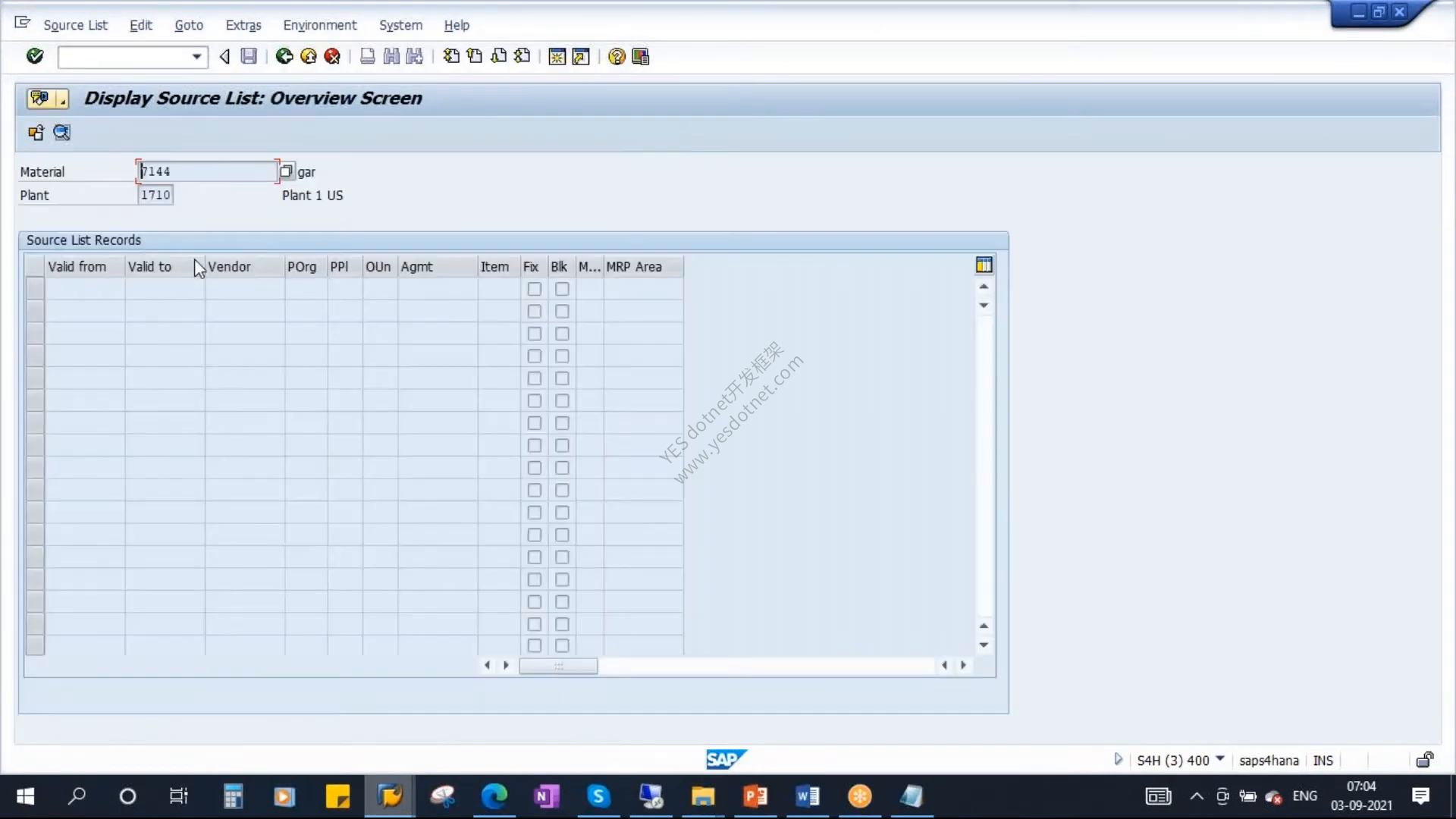Open the Extras menu
This screenshot has height=819, width=1456.
click(243, 25)
